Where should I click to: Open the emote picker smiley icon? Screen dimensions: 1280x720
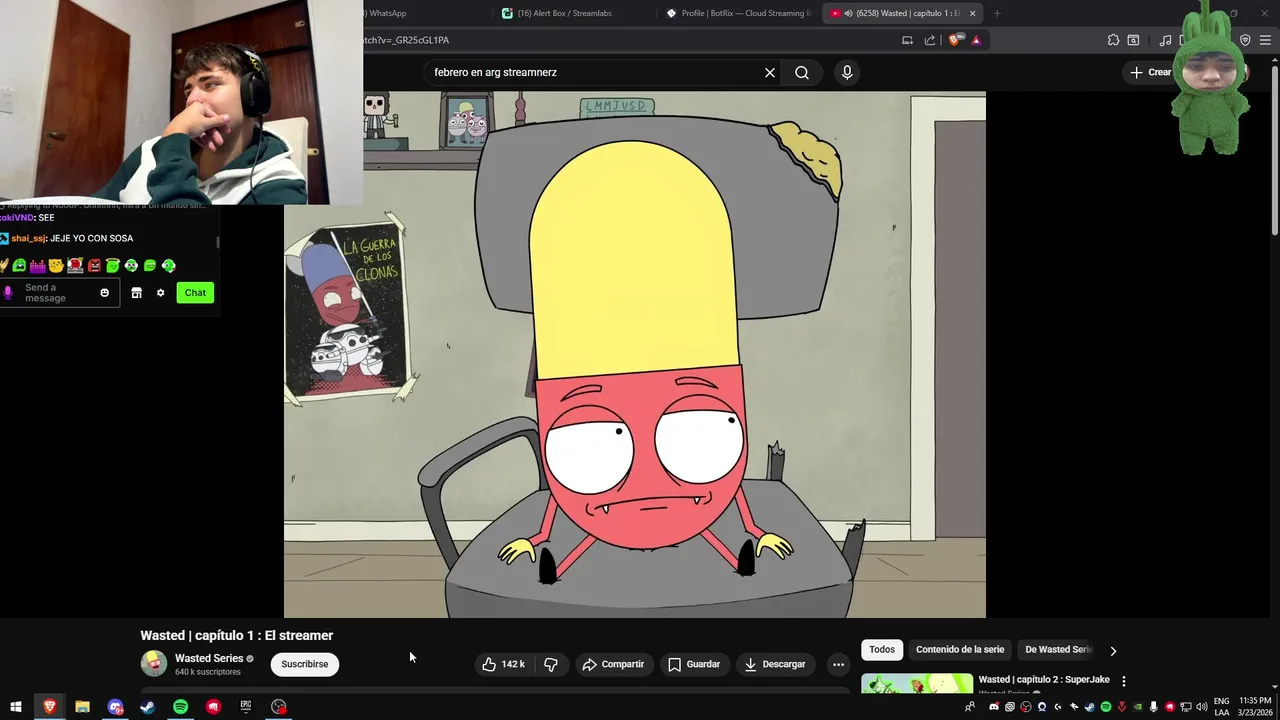pos(104,293)
